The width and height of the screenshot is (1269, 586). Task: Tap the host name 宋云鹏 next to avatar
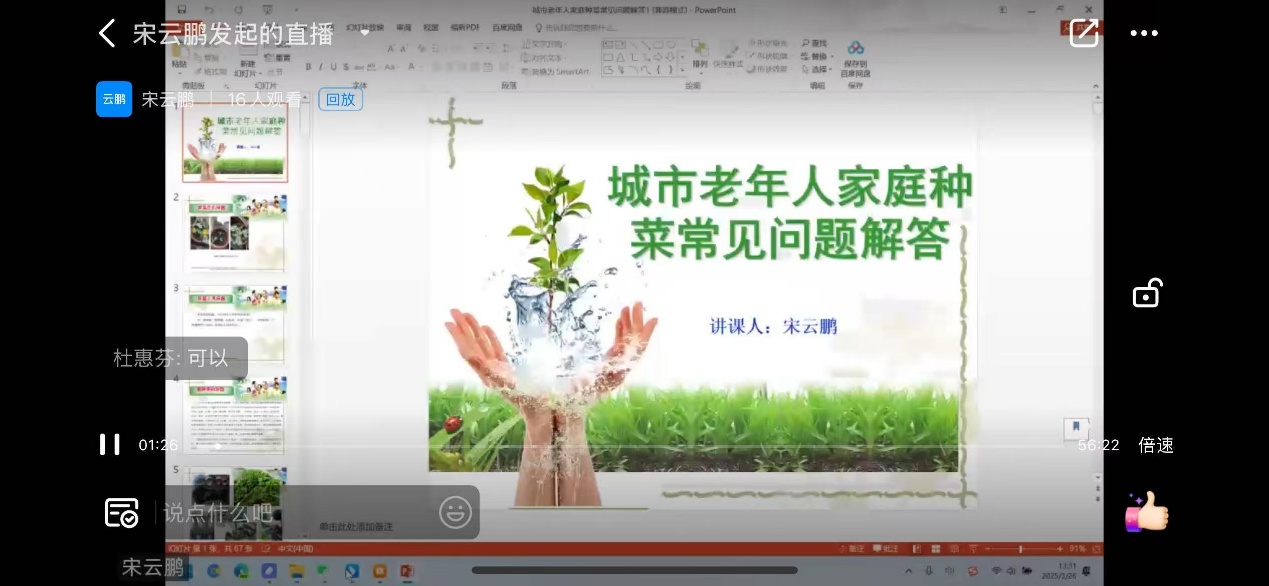click(x=167, y=99)
